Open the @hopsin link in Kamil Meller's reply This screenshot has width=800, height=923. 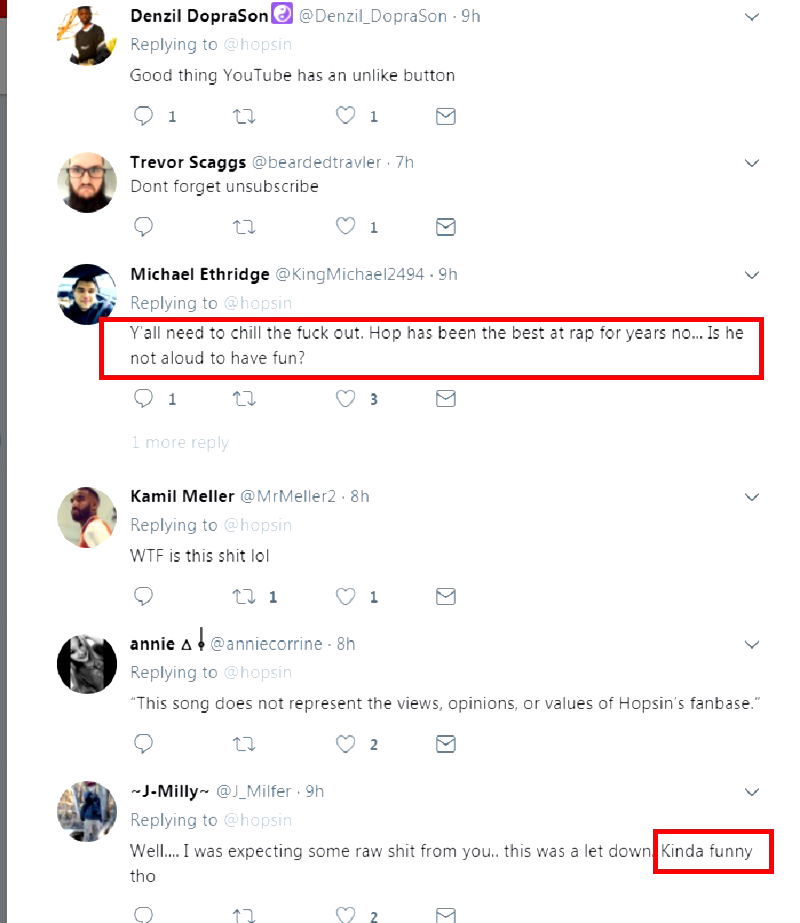click(x=257, y=525)
